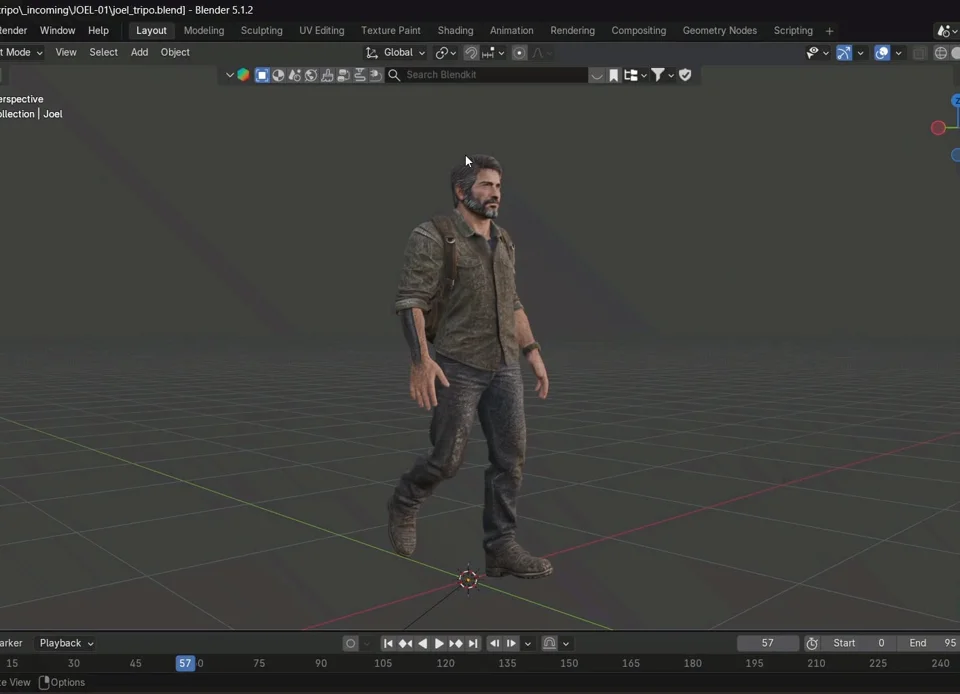Viewport: 960px width, 694px height.
Task: Toggle X-ray view button
Action: (920, 53)
